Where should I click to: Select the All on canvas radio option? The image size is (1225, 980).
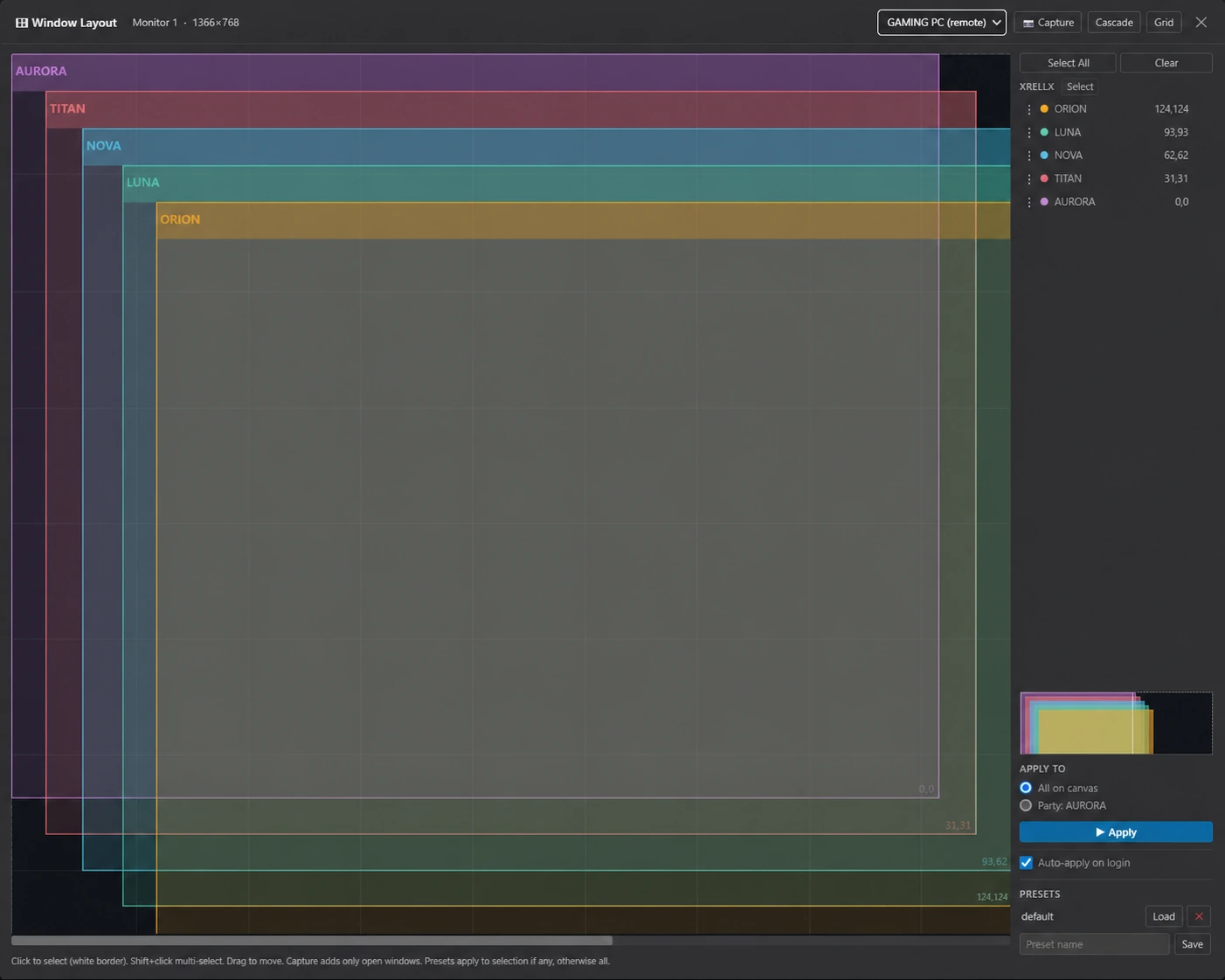[1026, 788]
